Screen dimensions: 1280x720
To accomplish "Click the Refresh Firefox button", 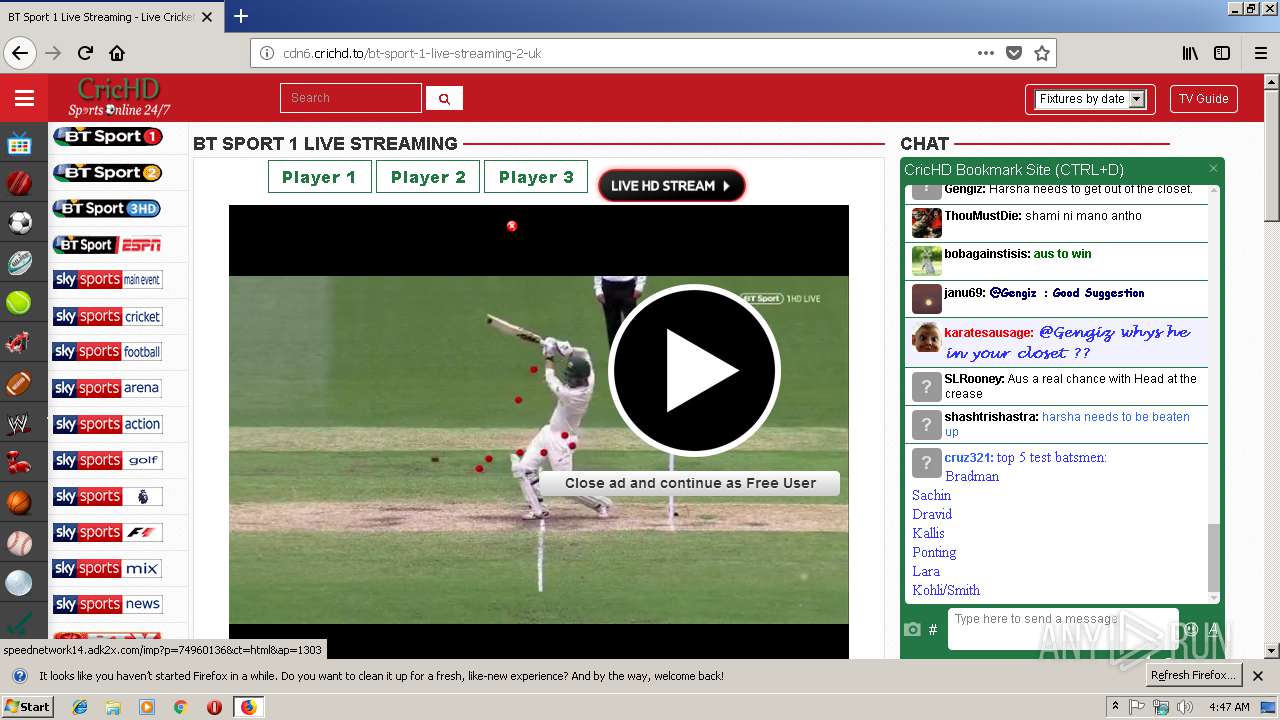I will (x=1193, y=675).
